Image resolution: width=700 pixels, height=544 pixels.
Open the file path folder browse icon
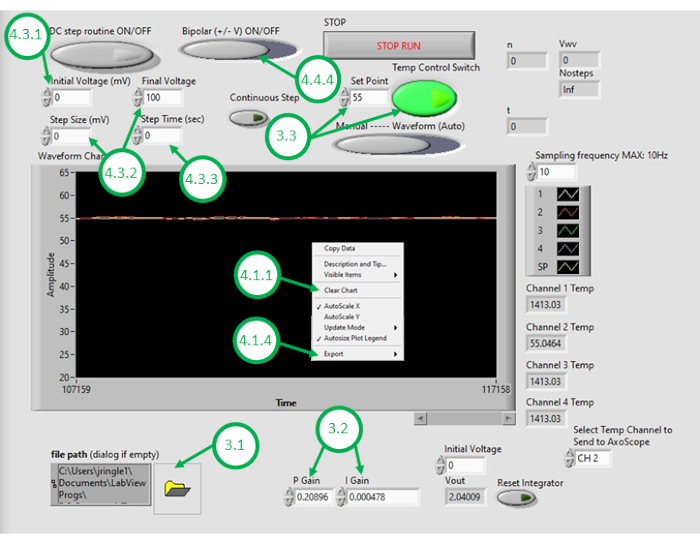pyautogui.click(x=177, y=489)
